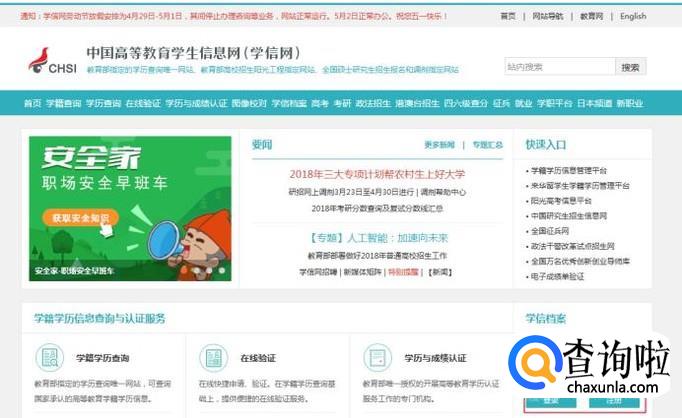This screenshot has height=418, width=682.
Task: Click the 搜索 button
Action: pyautogui.click(x=630, y=67)
